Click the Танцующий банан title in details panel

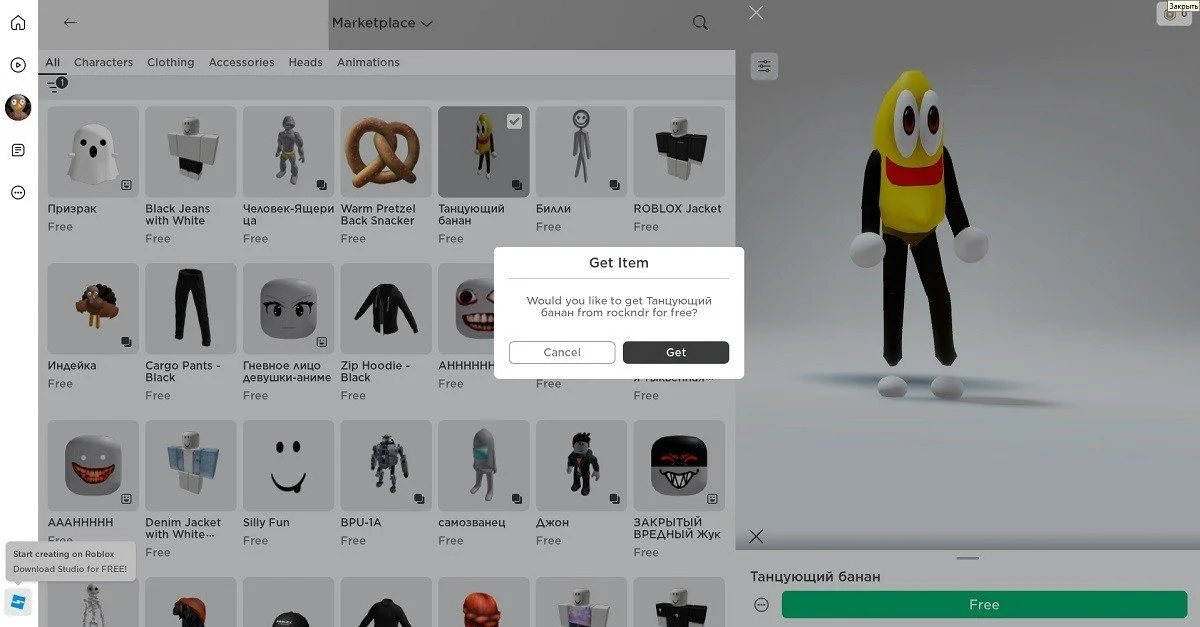coord(815,577)
